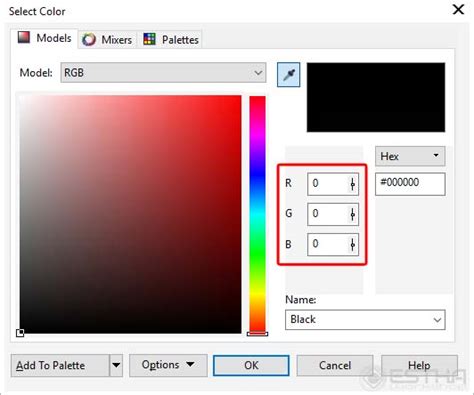Open the Add To Palette arrow menu
The image size is (474, 395).
point(116,365)
